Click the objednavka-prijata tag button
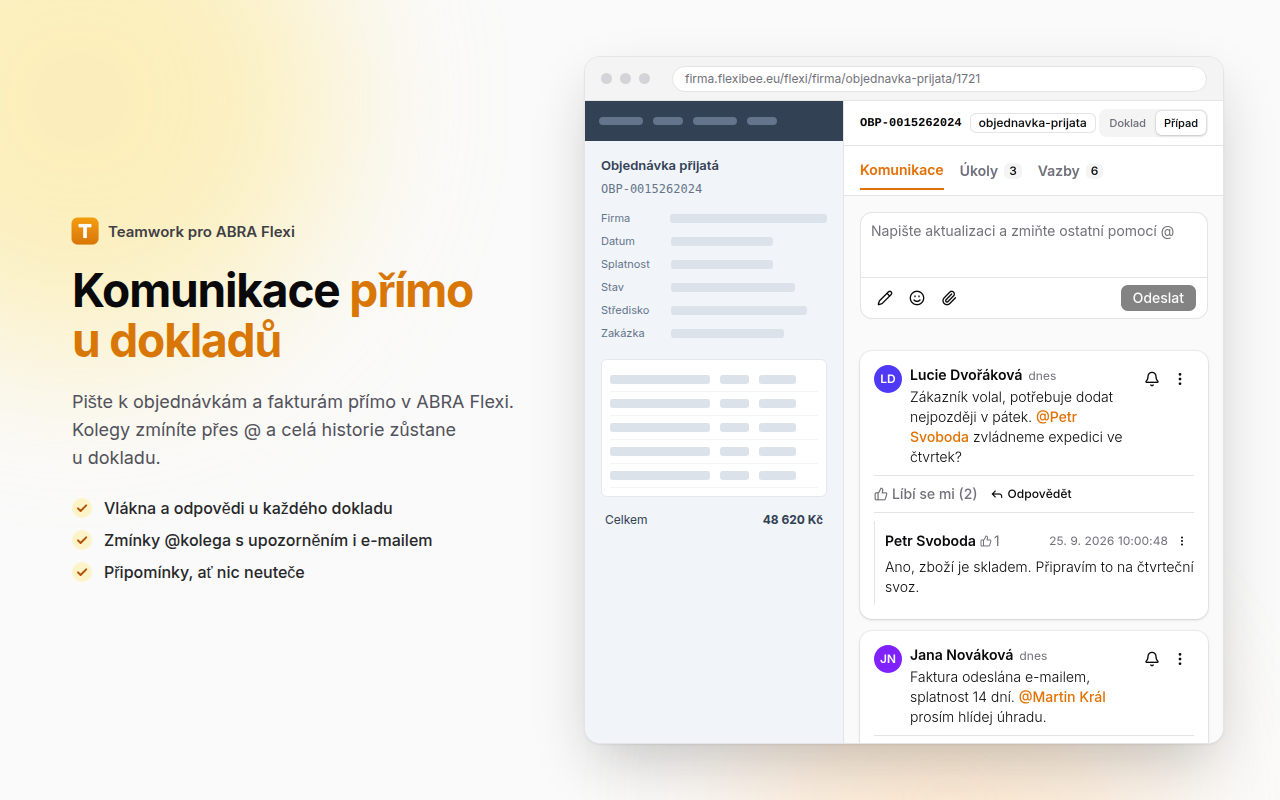1280x800 pixels. pos(1032,123)
